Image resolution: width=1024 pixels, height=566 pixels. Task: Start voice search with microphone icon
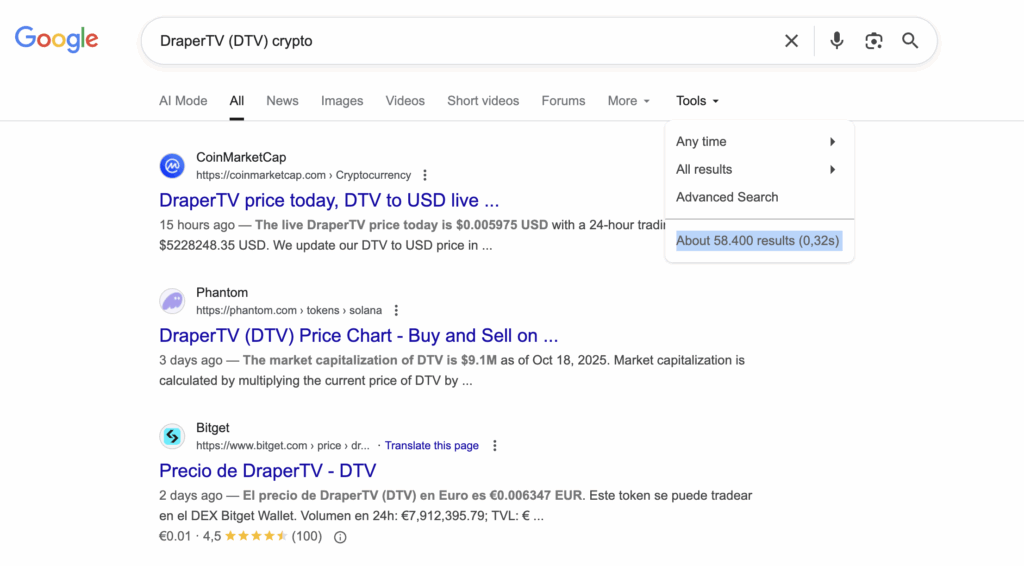(836, 41)
